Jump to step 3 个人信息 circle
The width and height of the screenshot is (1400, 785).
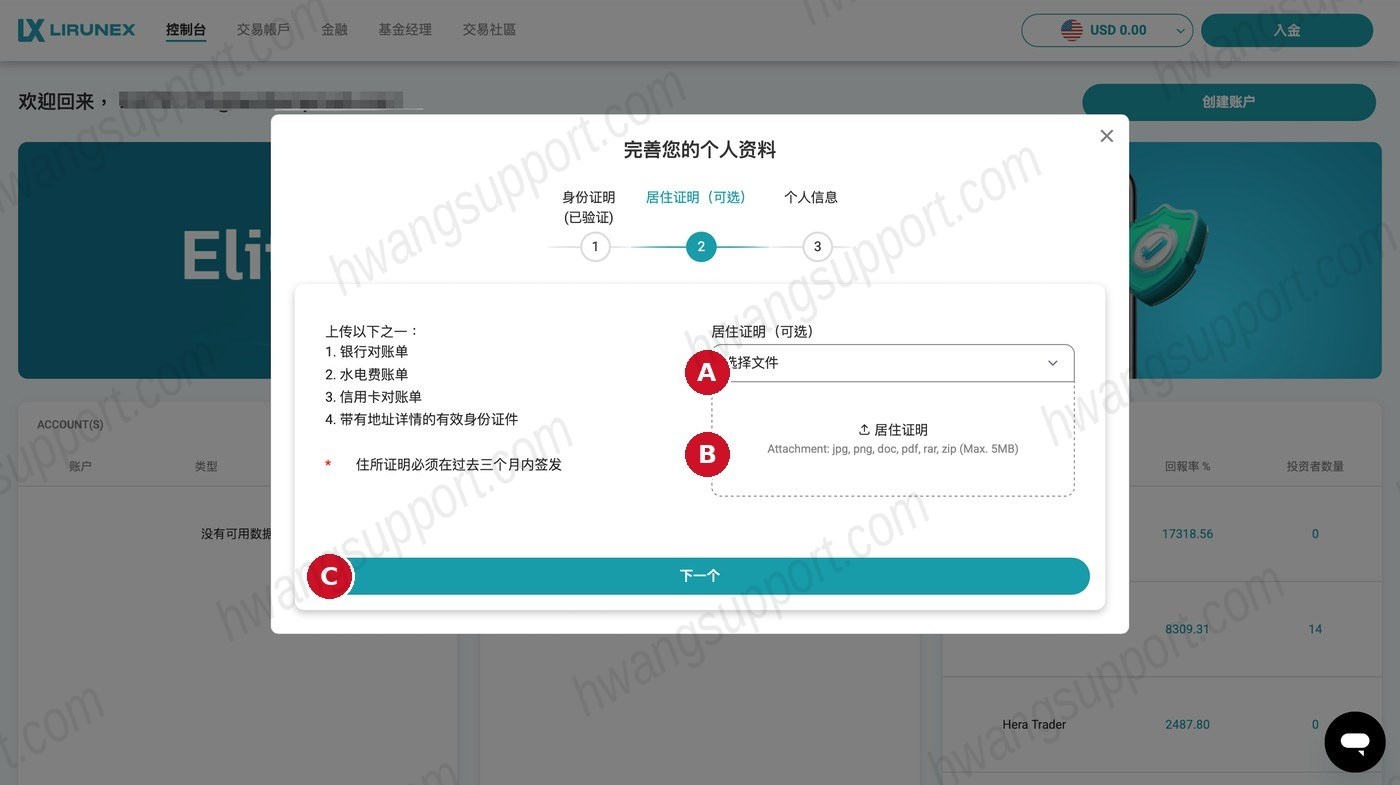point(817,247)
